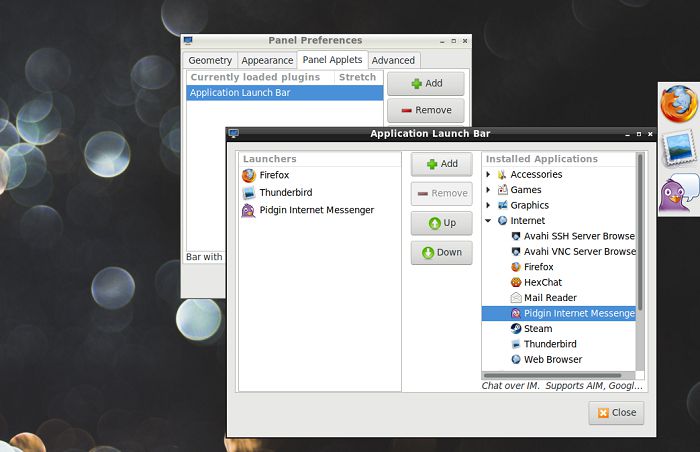This screenshot has height=452, width=700.
Task: Click the Thunderbird icon in Launchers list
Action: tap(249, 193)
